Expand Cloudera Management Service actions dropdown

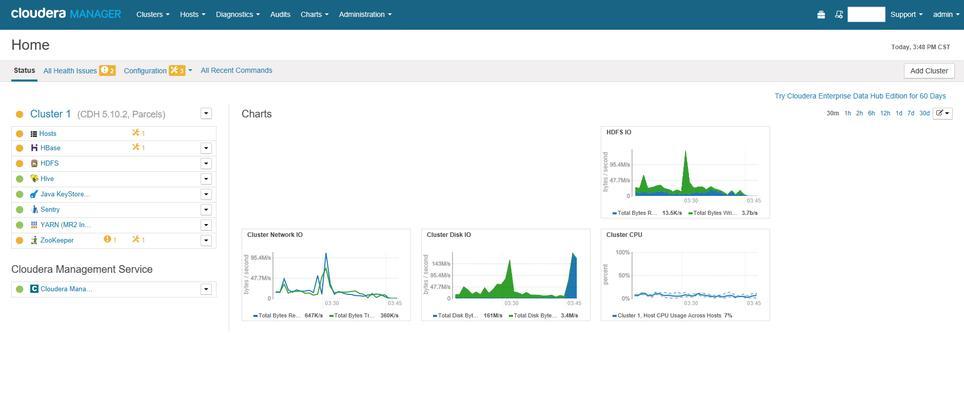206,289
